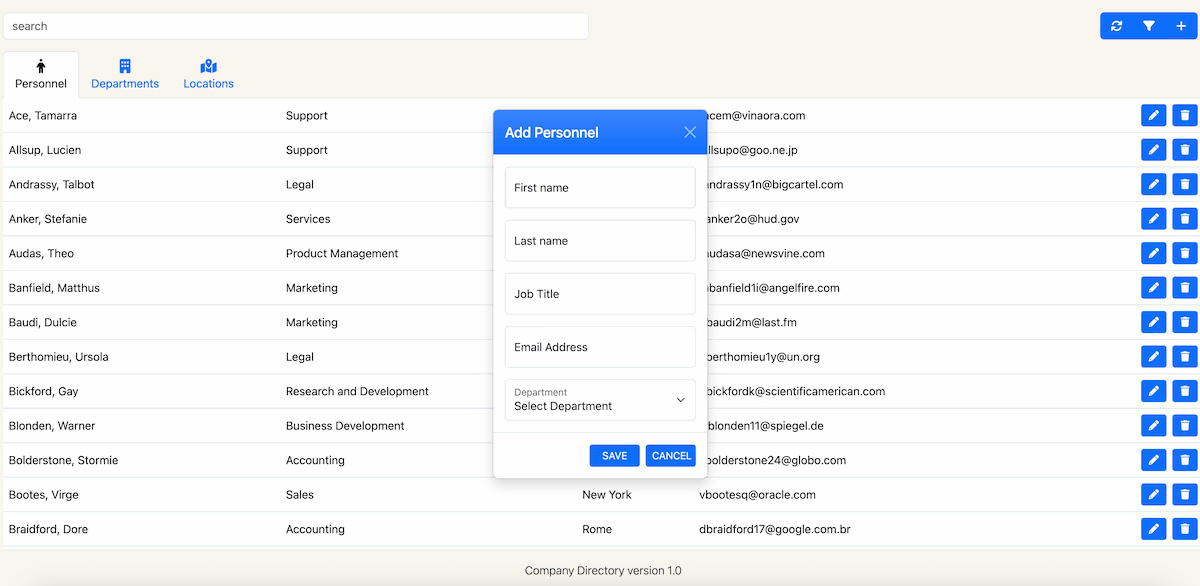Click the plus icon to add entry
This screenshot has width=1200, height=586.
(1181, 26)
